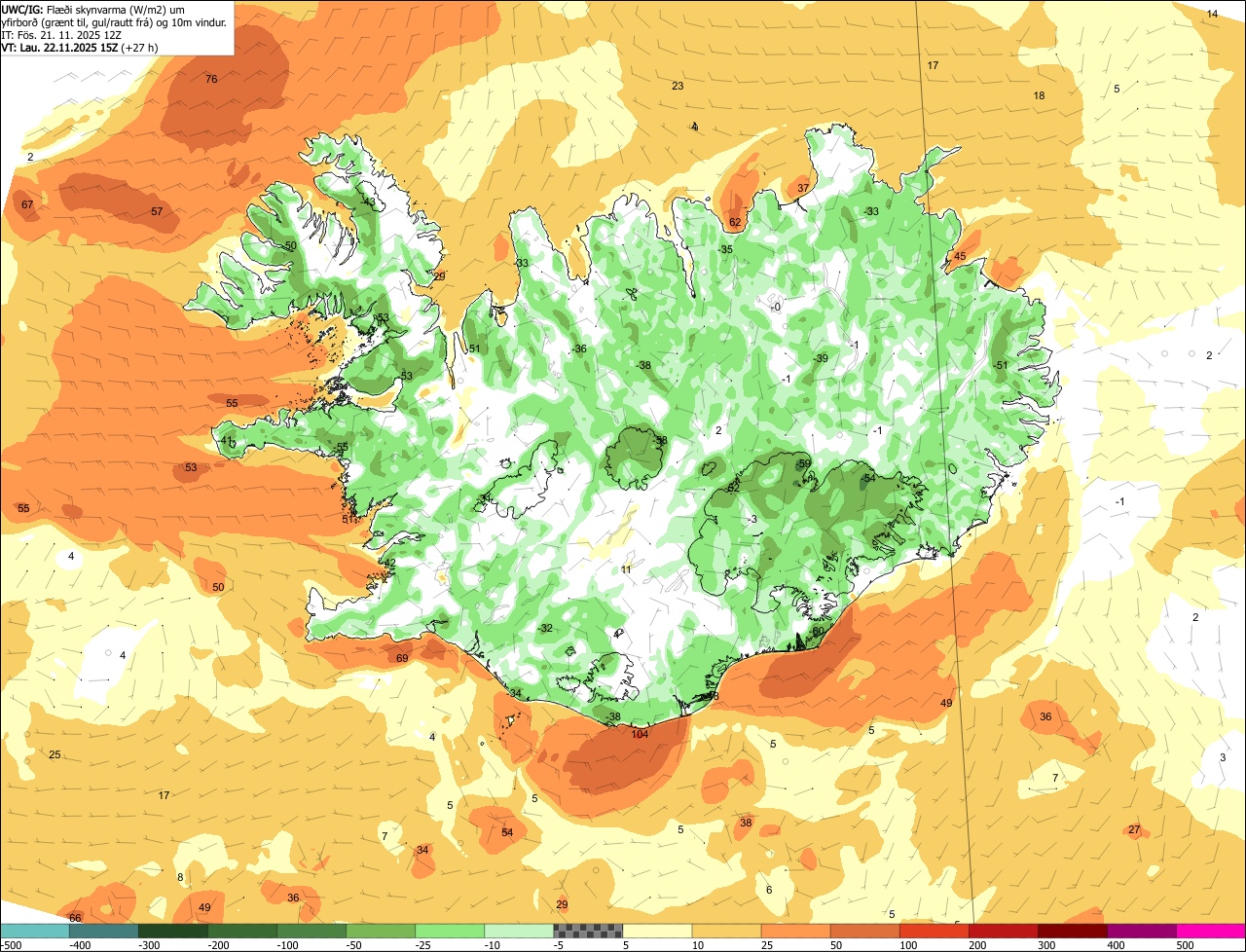1246x952 pixels.
Task: Click the legend label '-500'
Action: click(x=12, y=945)
